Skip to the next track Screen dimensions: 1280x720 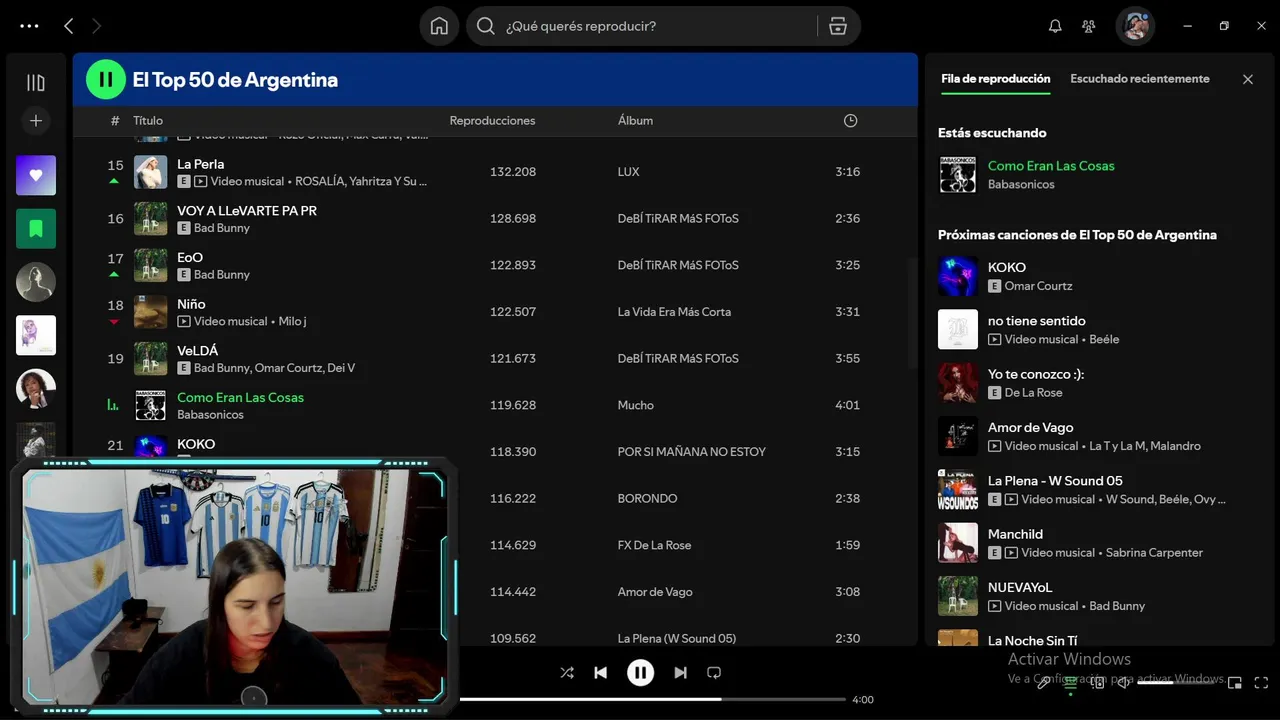(x=681, y=673)
